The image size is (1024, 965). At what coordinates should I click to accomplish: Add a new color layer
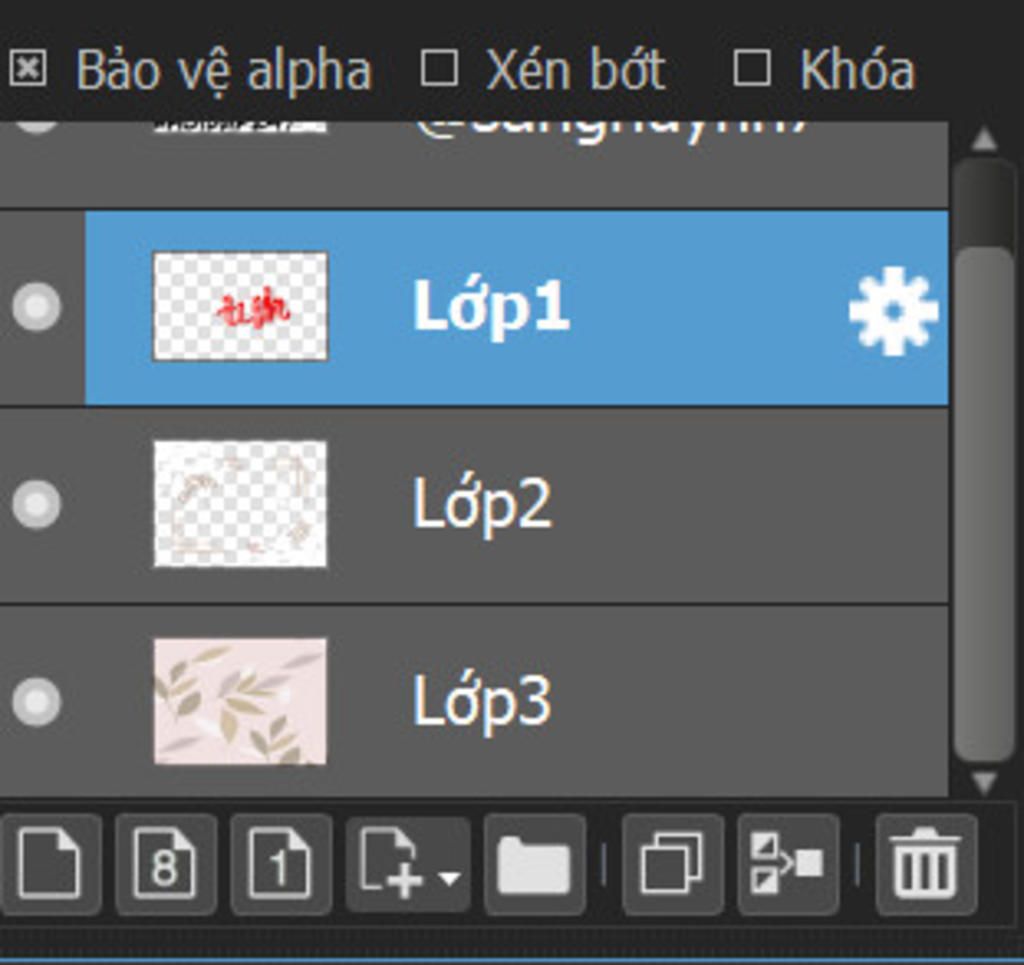tap(50, 864)
